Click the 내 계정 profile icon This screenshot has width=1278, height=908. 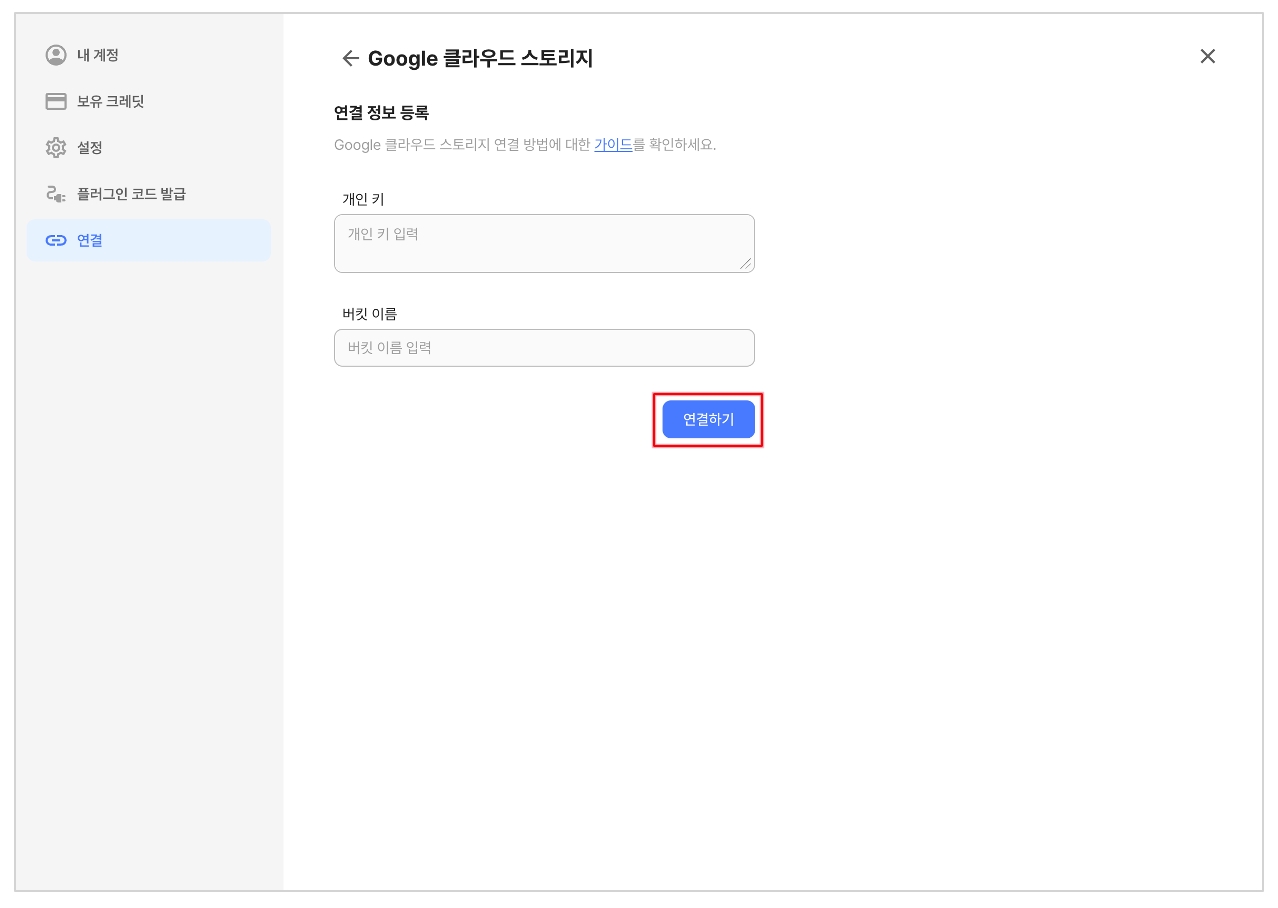56,55
